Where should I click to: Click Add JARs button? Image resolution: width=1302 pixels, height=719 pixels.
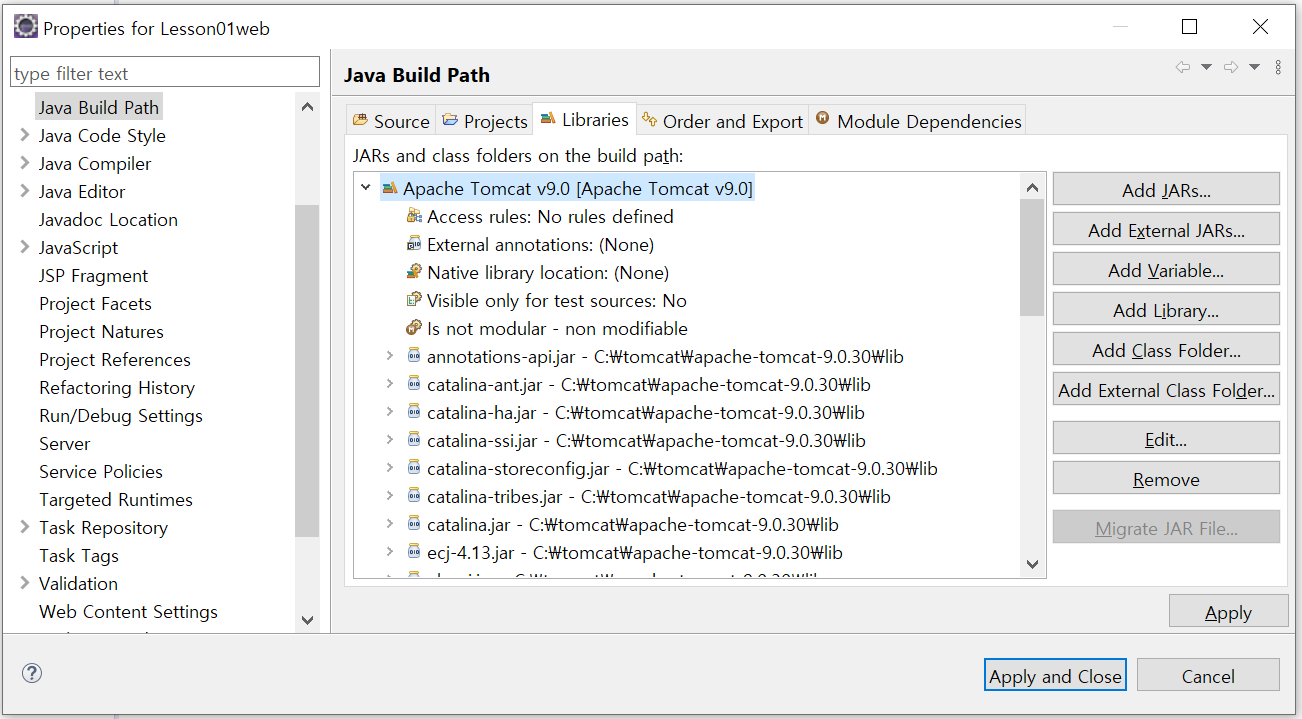click(x=1166, y=190)
